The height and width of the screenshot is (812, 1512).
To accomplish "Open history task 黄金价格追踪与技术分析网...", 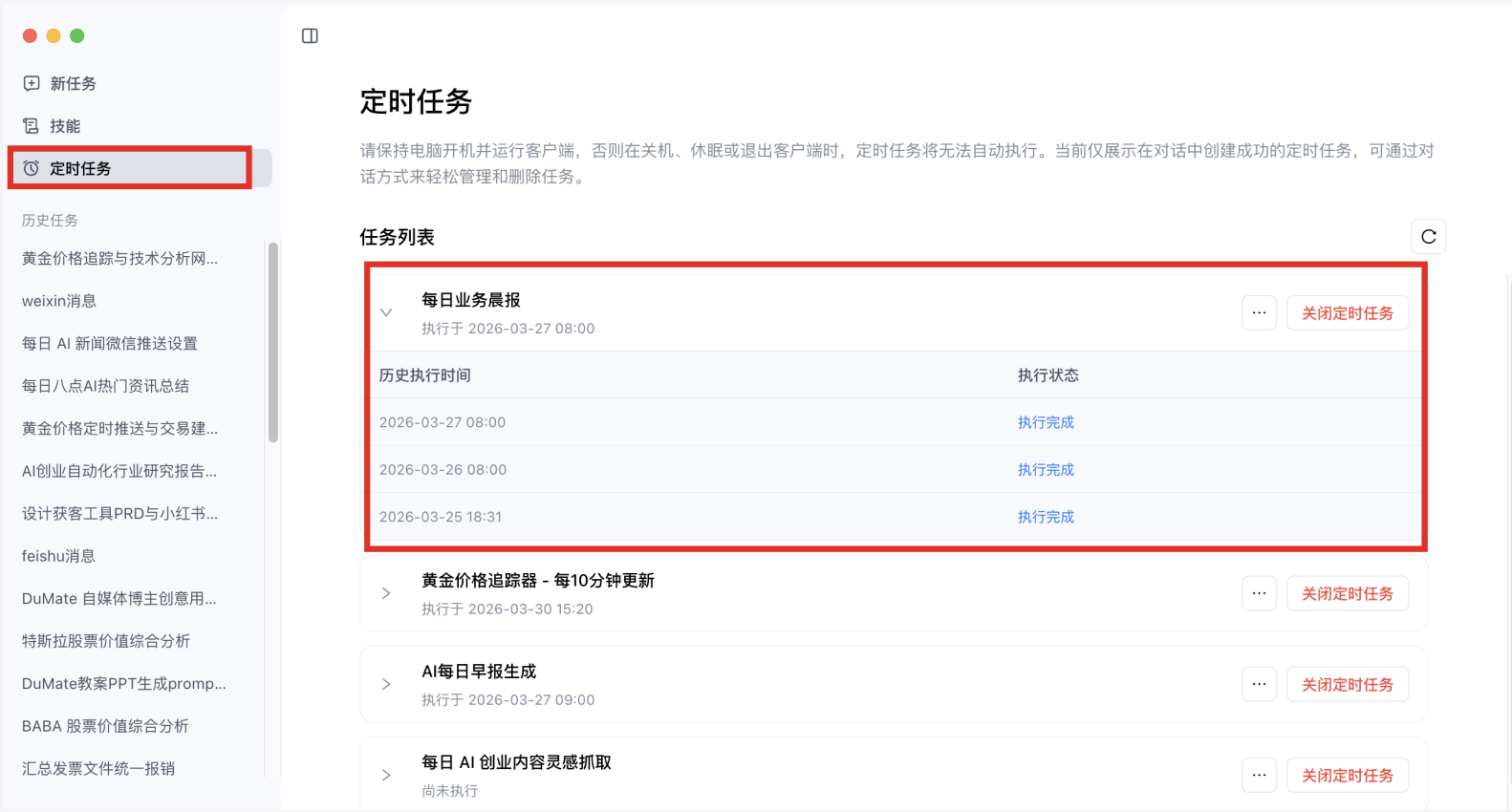I will (x=119, y=259).
